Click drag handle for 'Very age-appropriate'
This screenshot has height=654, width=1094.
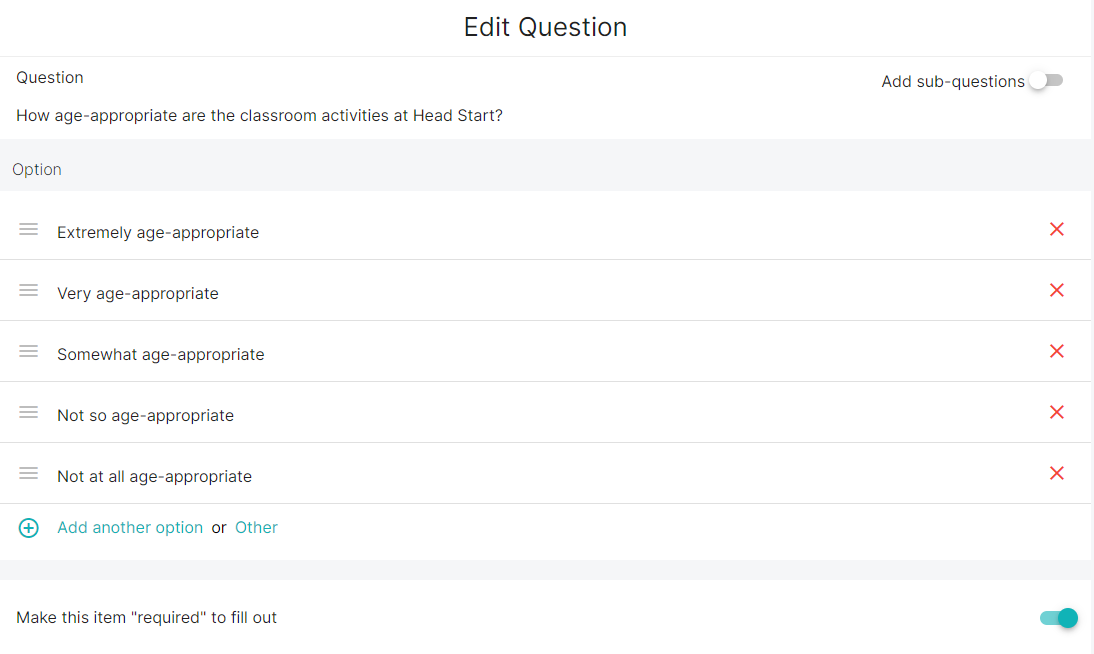pyautogui.click(x=29, y=291)
